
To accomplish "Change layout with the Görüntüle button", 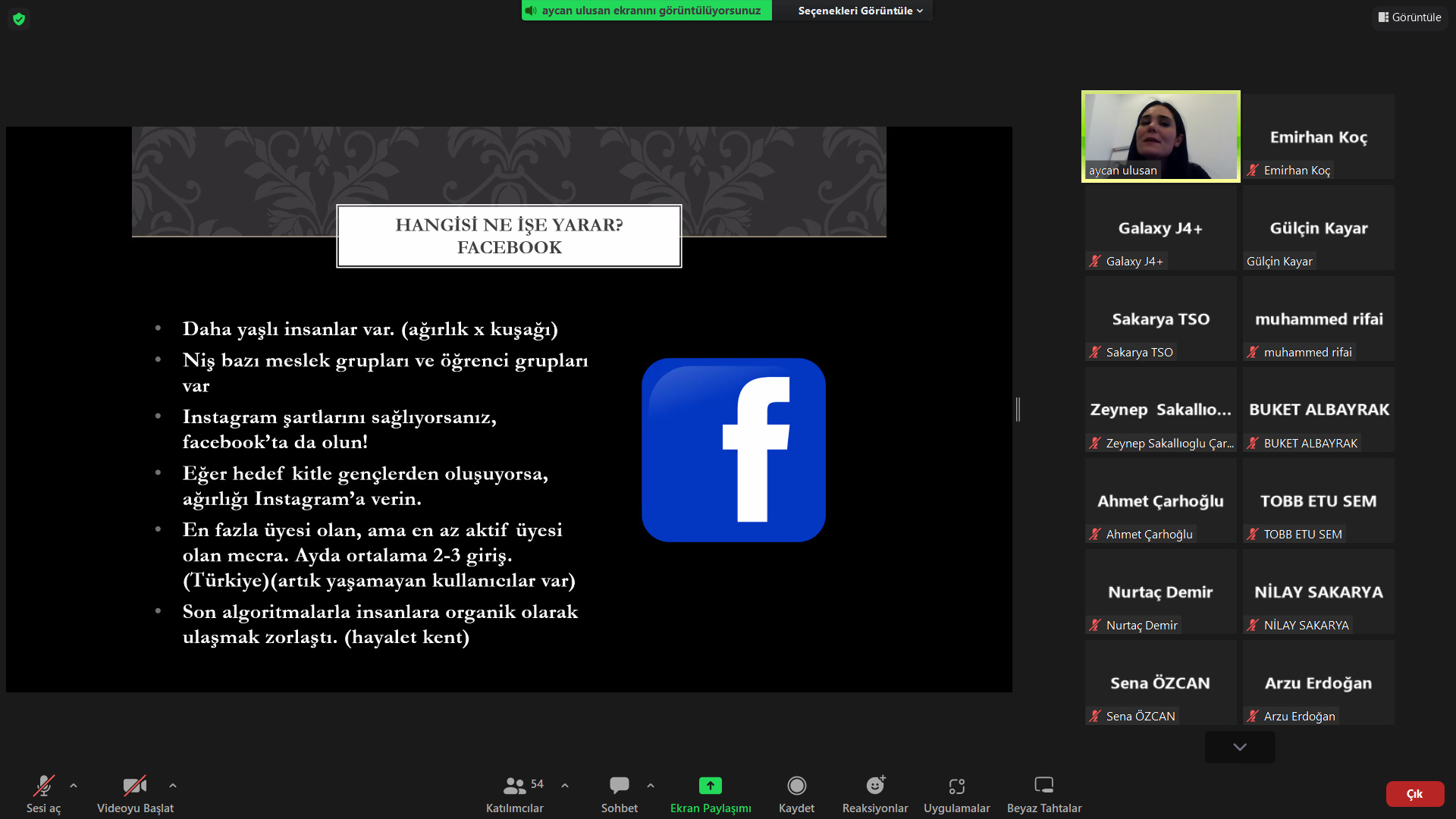I will point(1410,17).
